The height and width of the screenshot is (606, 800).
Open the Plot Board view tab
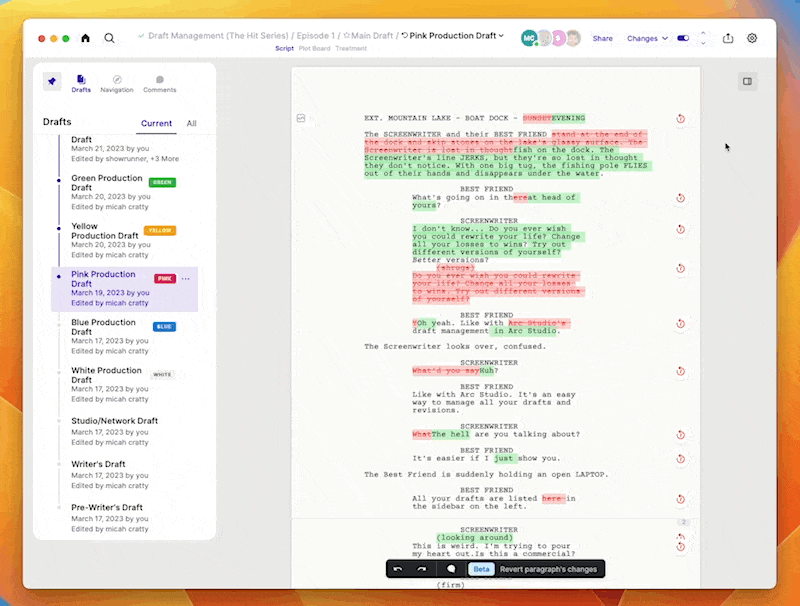tap(314, 48)
